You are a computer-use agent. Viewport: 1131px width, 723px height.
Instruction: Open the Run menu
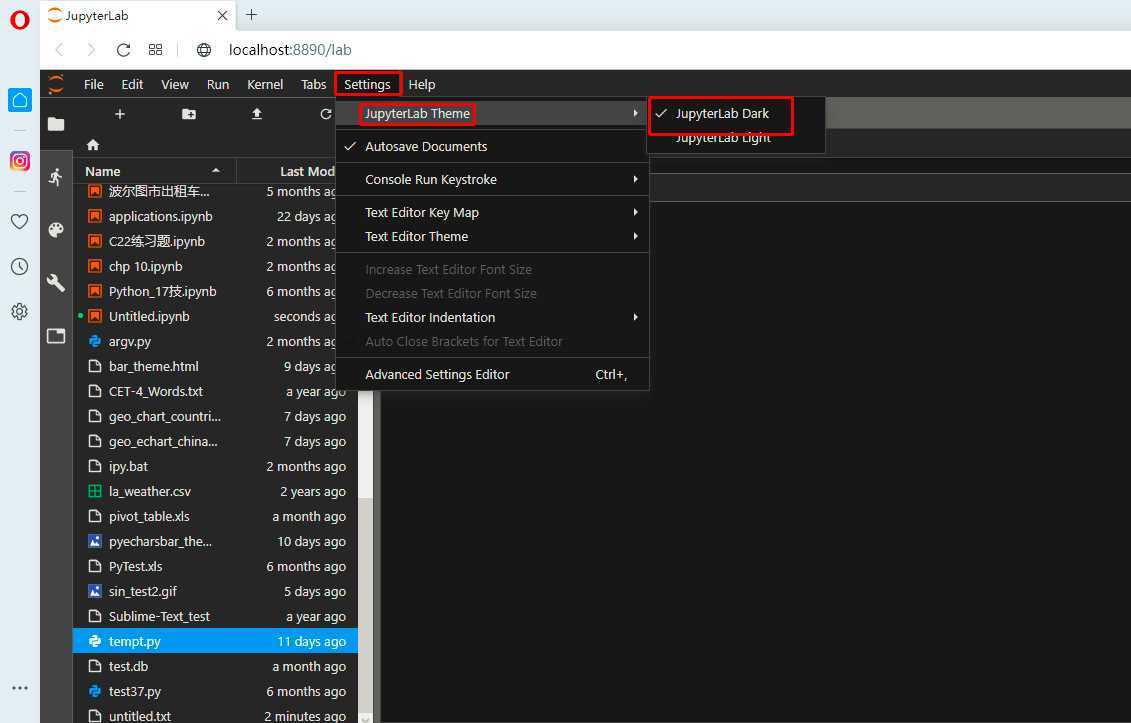click(x=218, y=84)
